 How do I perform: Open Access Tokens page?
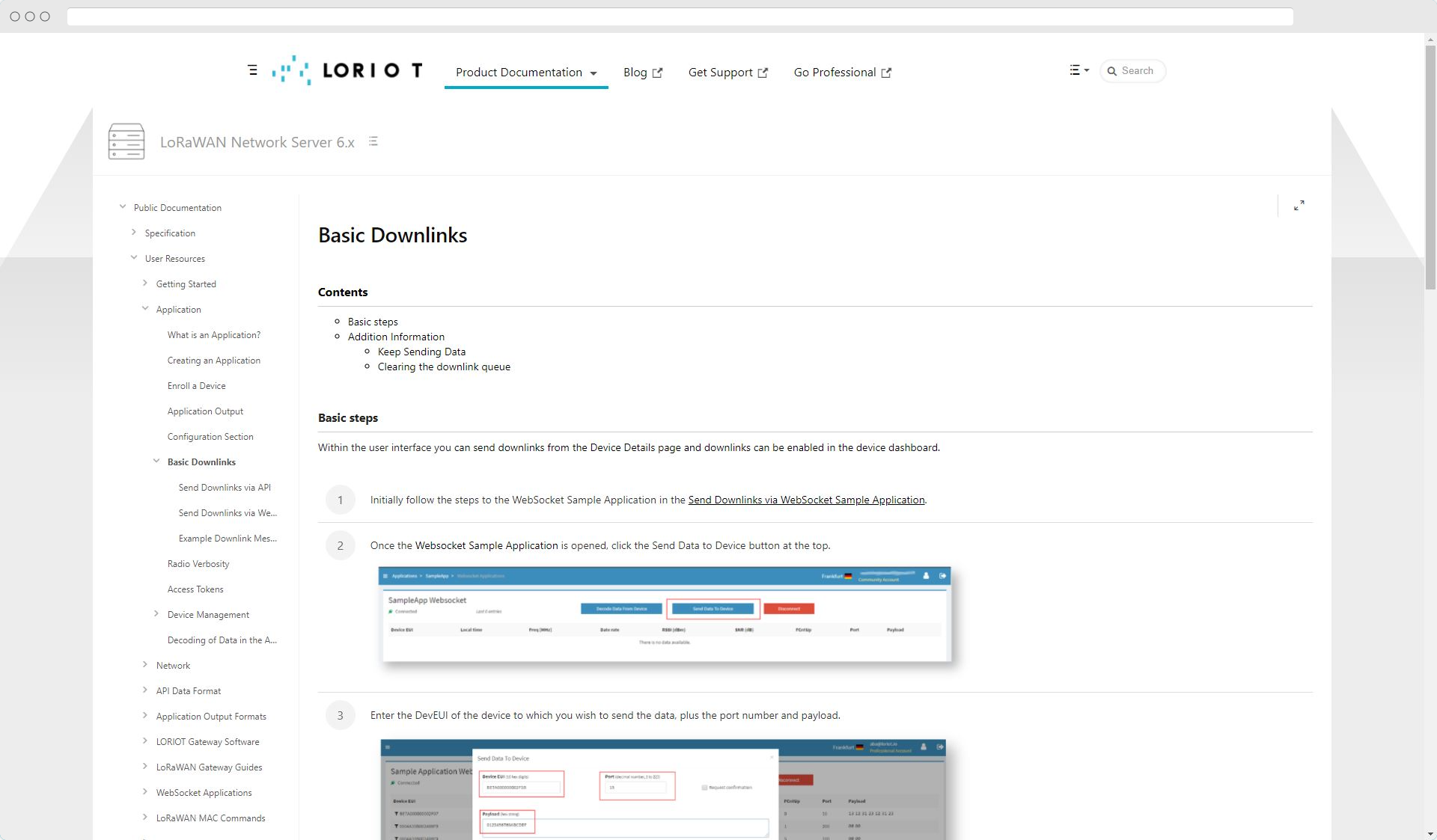point(195,589)
